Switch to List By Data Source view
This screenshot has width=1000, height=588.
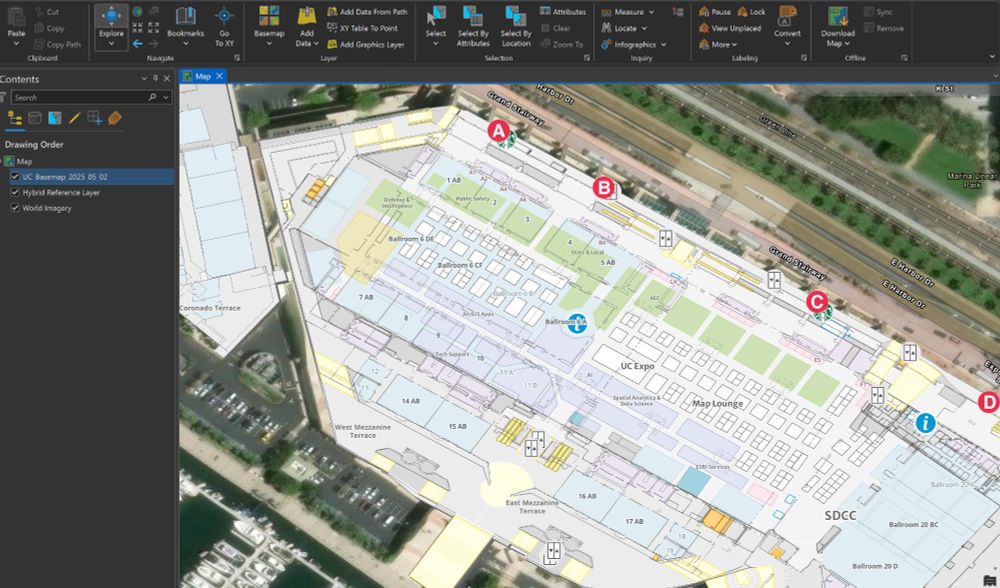tap(35, 118)
